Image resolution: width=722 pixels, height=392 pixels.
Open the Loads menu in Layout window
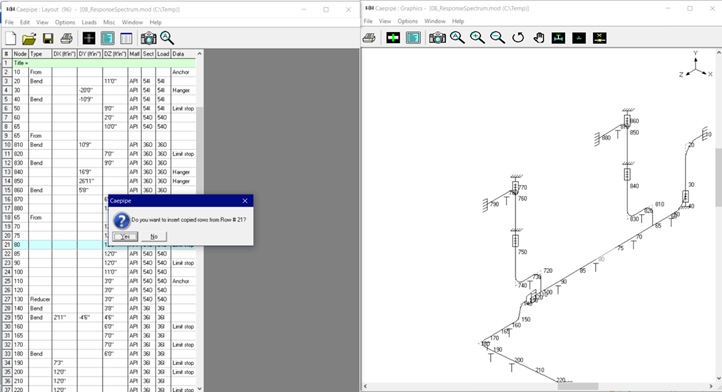tap(89, 22)
